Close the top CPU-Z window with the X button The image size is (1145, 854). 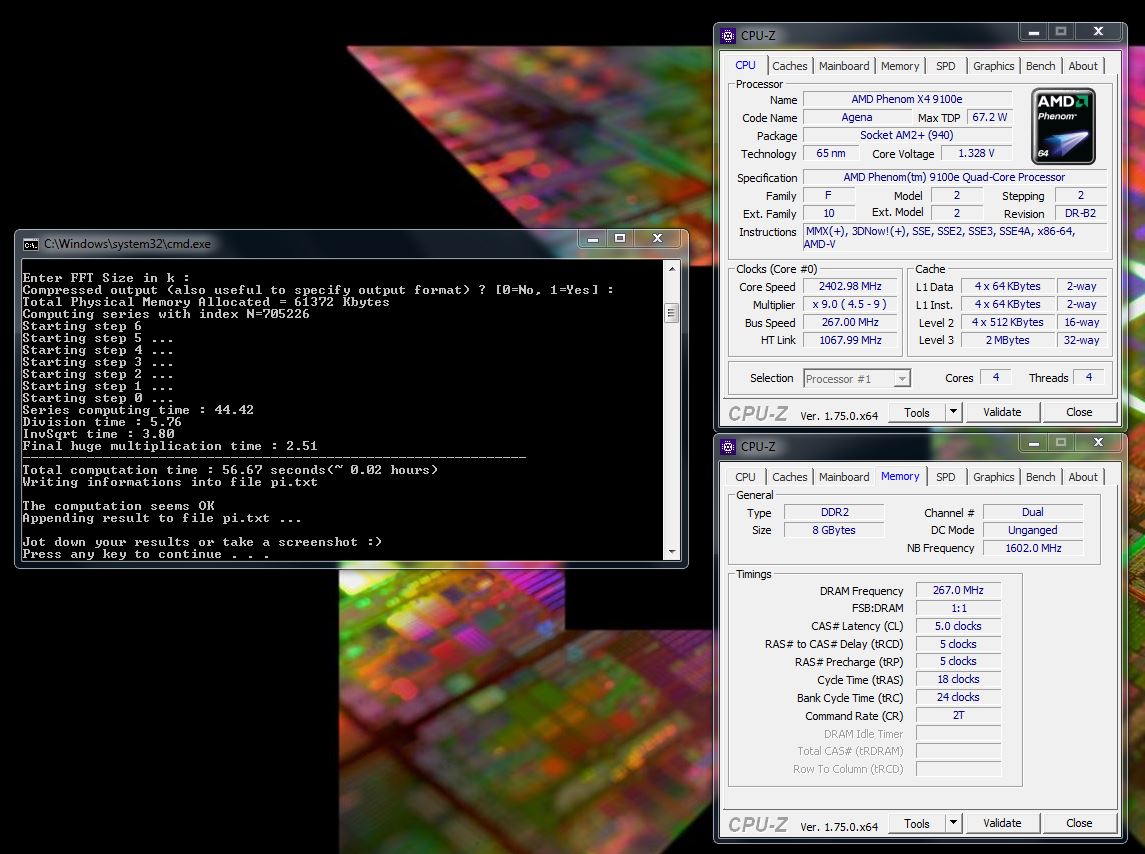(1098, 32)
